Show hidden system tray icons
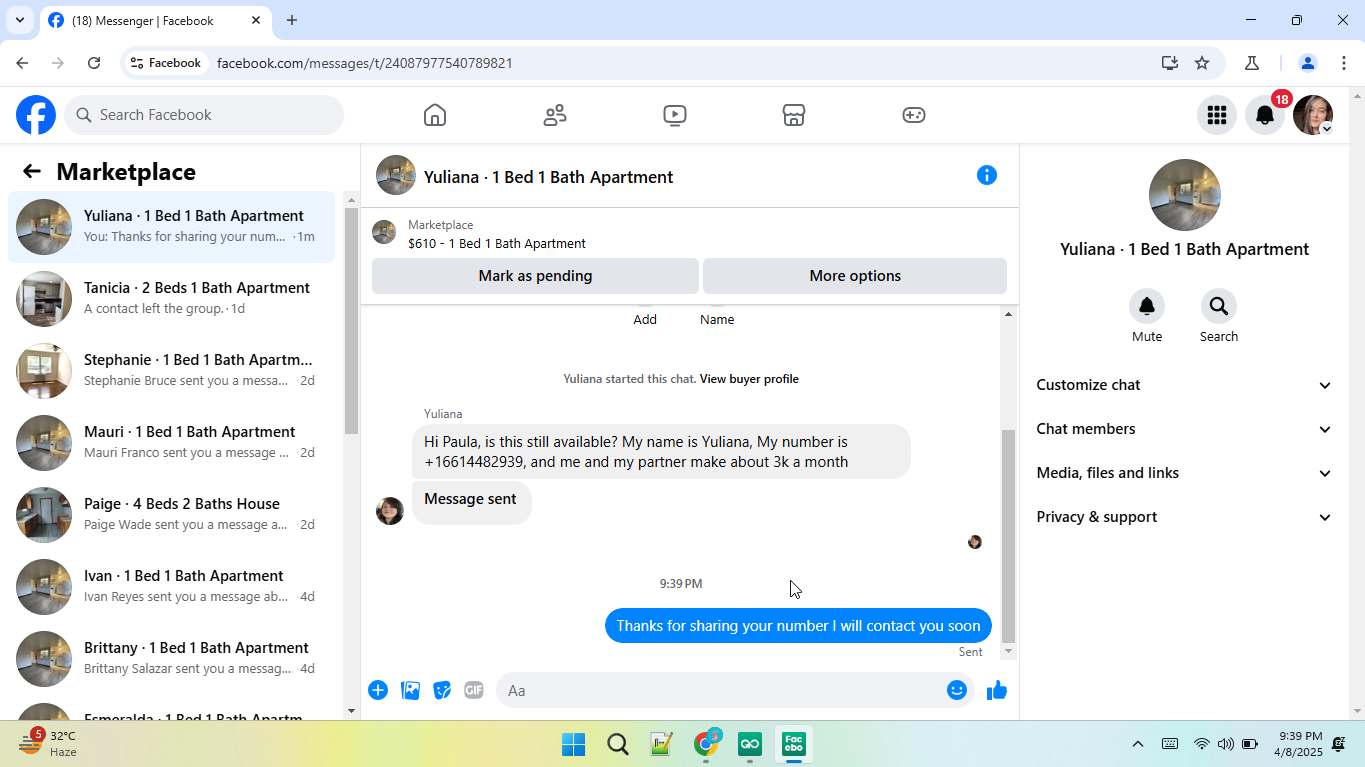This screenshot has height=767, width=1365. point(1137,744)
